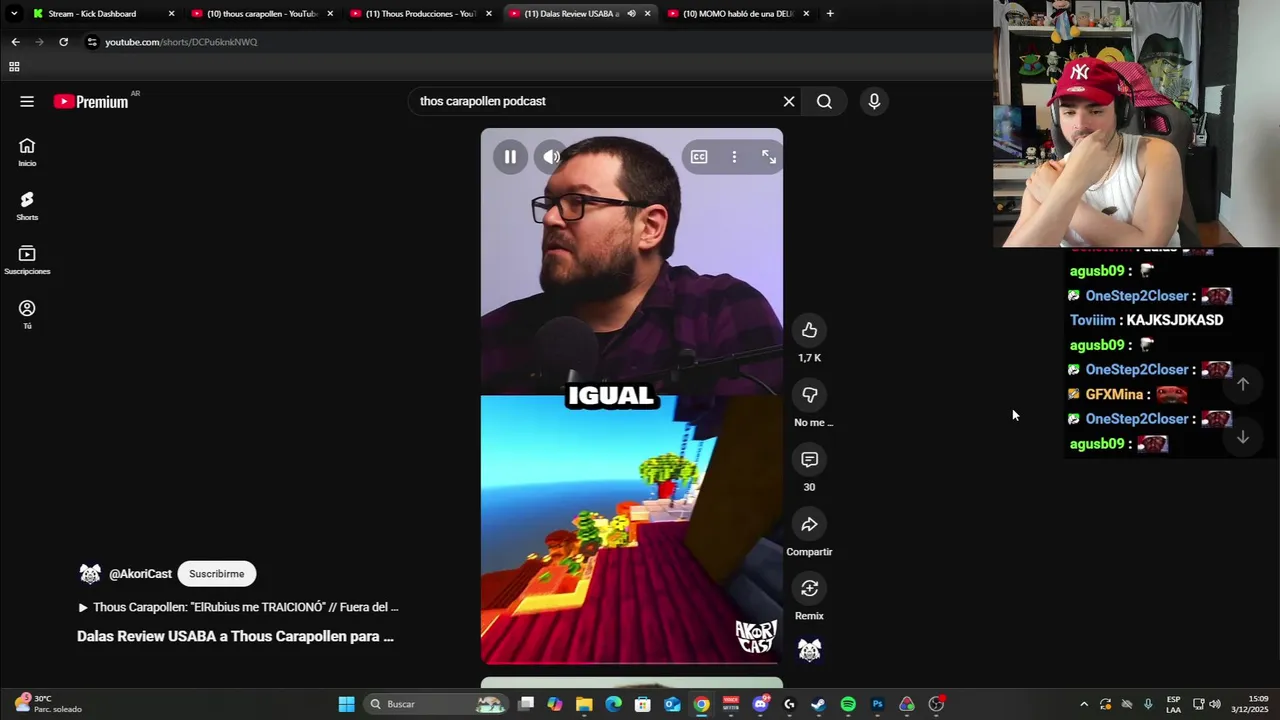
Task: Dislike the Short (No me gusta)
Action: 809,395
